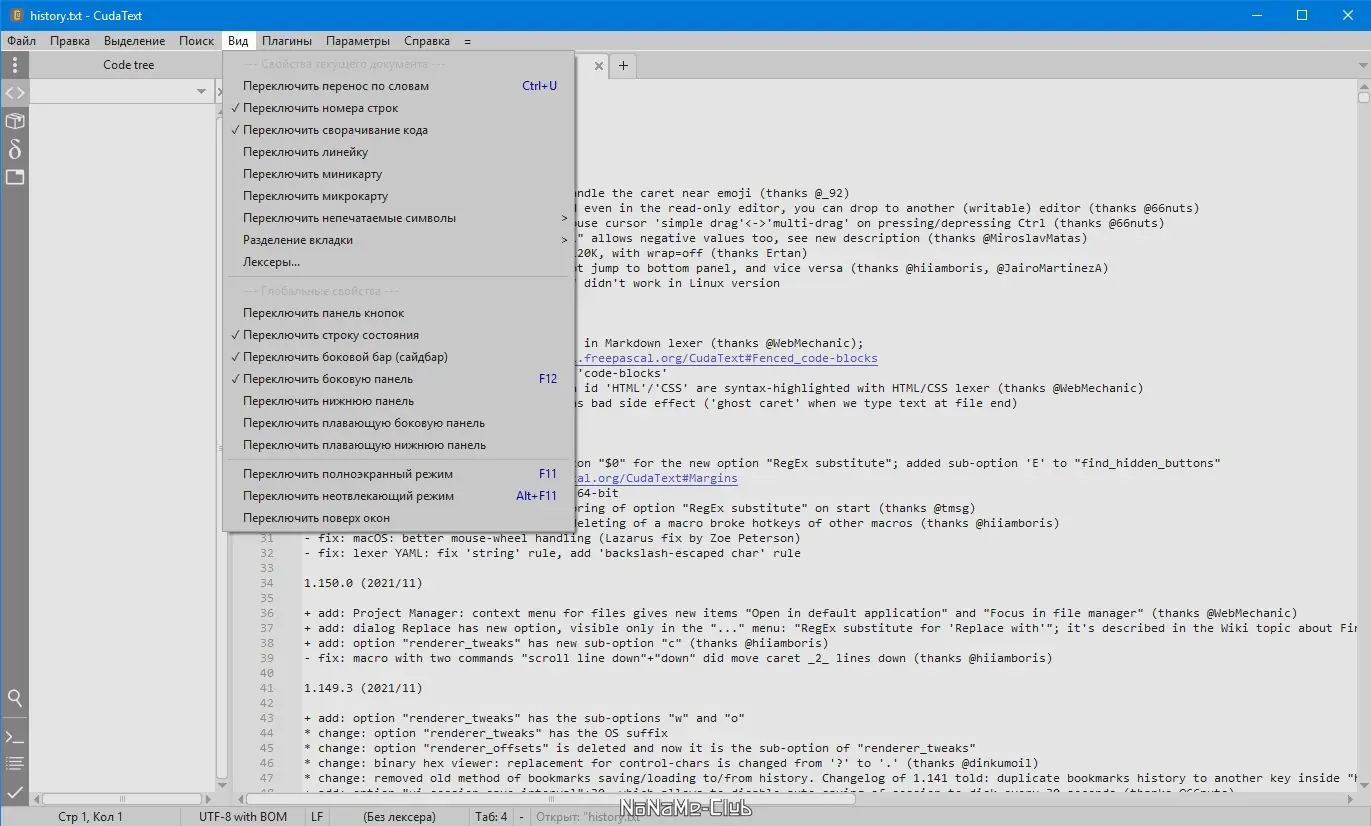Toggle micromap (Переключить микрокарту)
1371x826 pixels.
pyautogui.click(x=399, y=196)
